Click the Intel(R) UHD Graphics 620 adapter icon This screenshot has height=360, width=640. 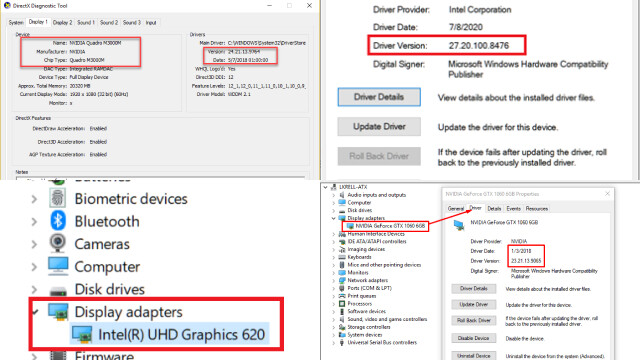(82, 335)
